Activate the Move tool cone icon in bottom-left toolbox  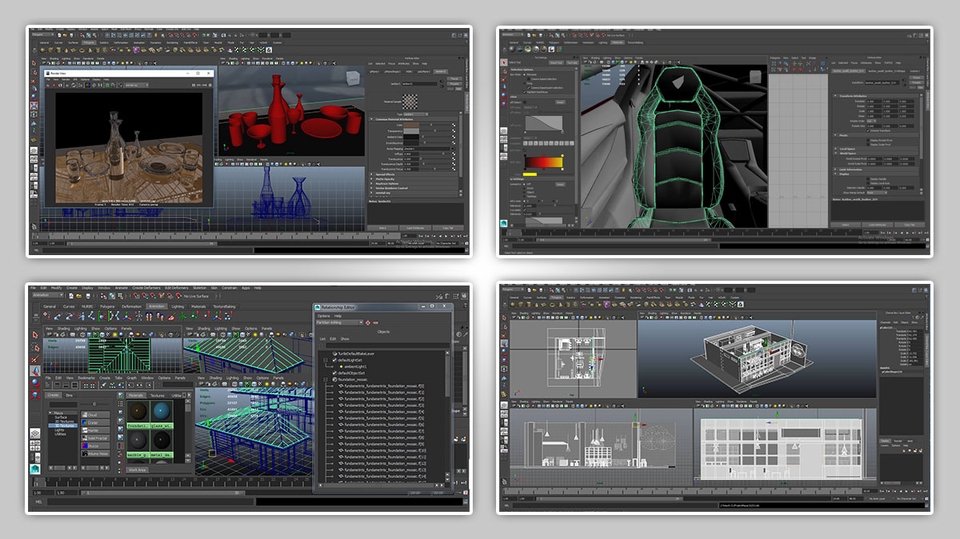click(35, 371)
